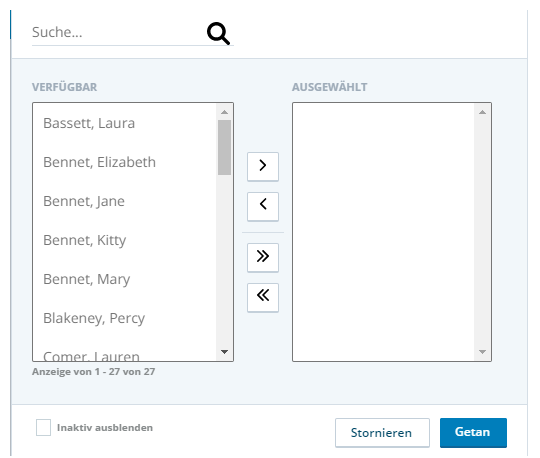This screenshot has width=540, height=458.
Task: Move all items right with double arrow
Action: point(263,257)
